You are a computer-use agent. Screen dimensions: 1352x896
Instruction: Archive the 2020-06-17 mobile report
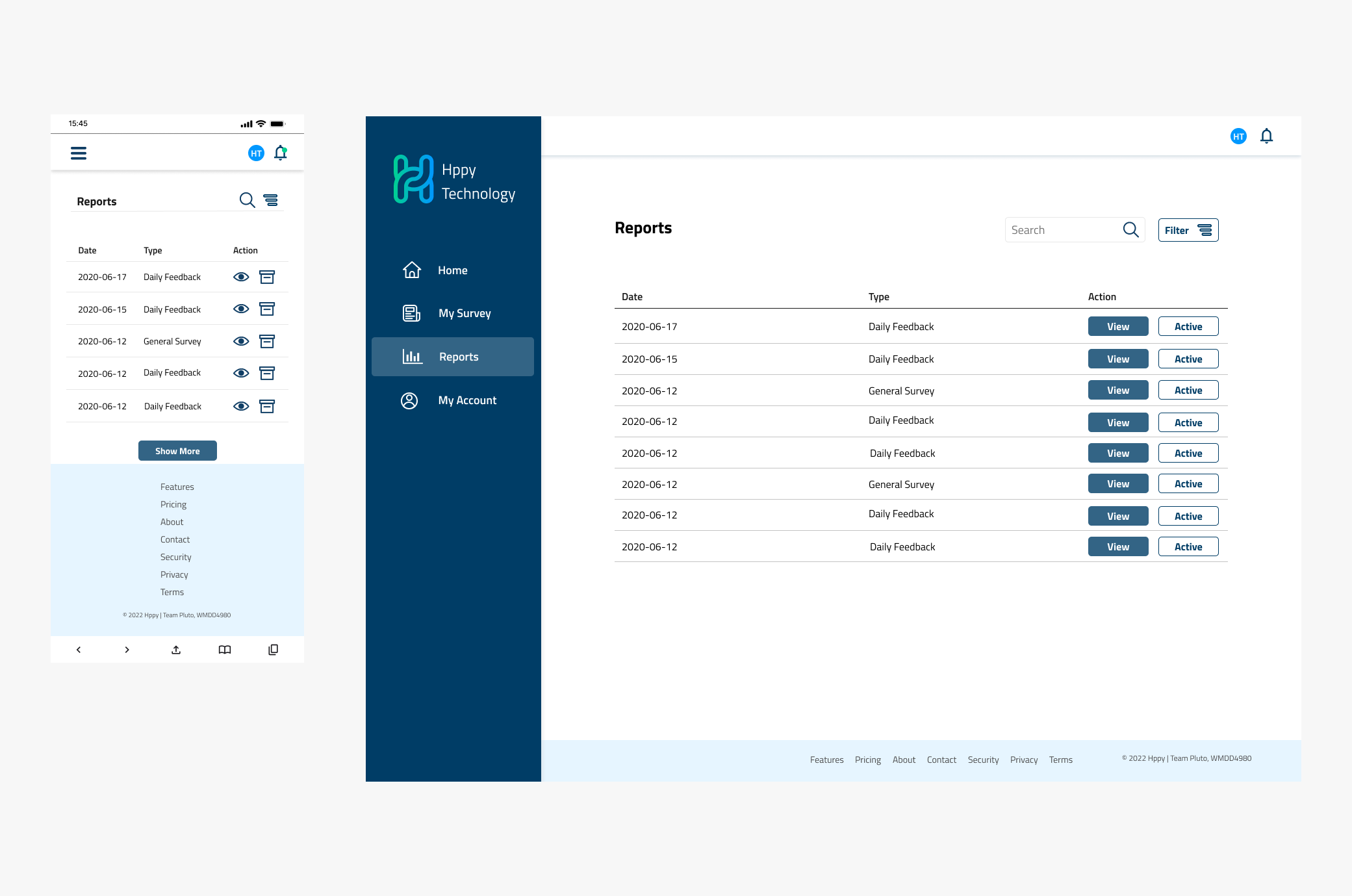click(267, 277)
